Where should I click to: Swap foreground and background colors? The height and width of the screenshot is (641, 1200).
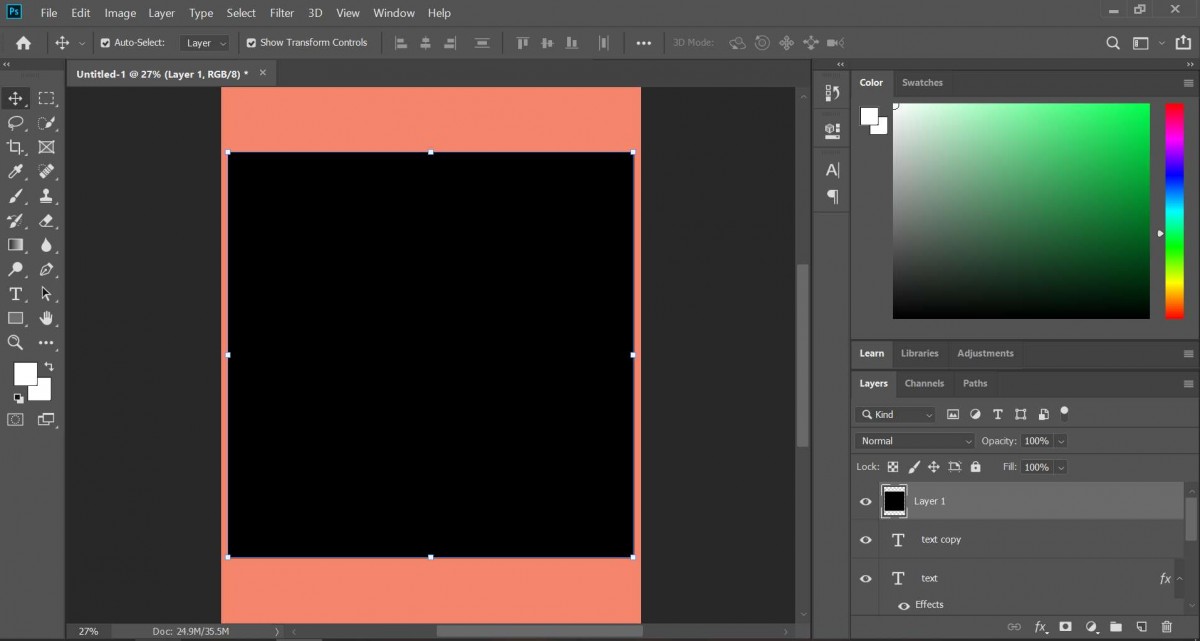tap(49, 367)
